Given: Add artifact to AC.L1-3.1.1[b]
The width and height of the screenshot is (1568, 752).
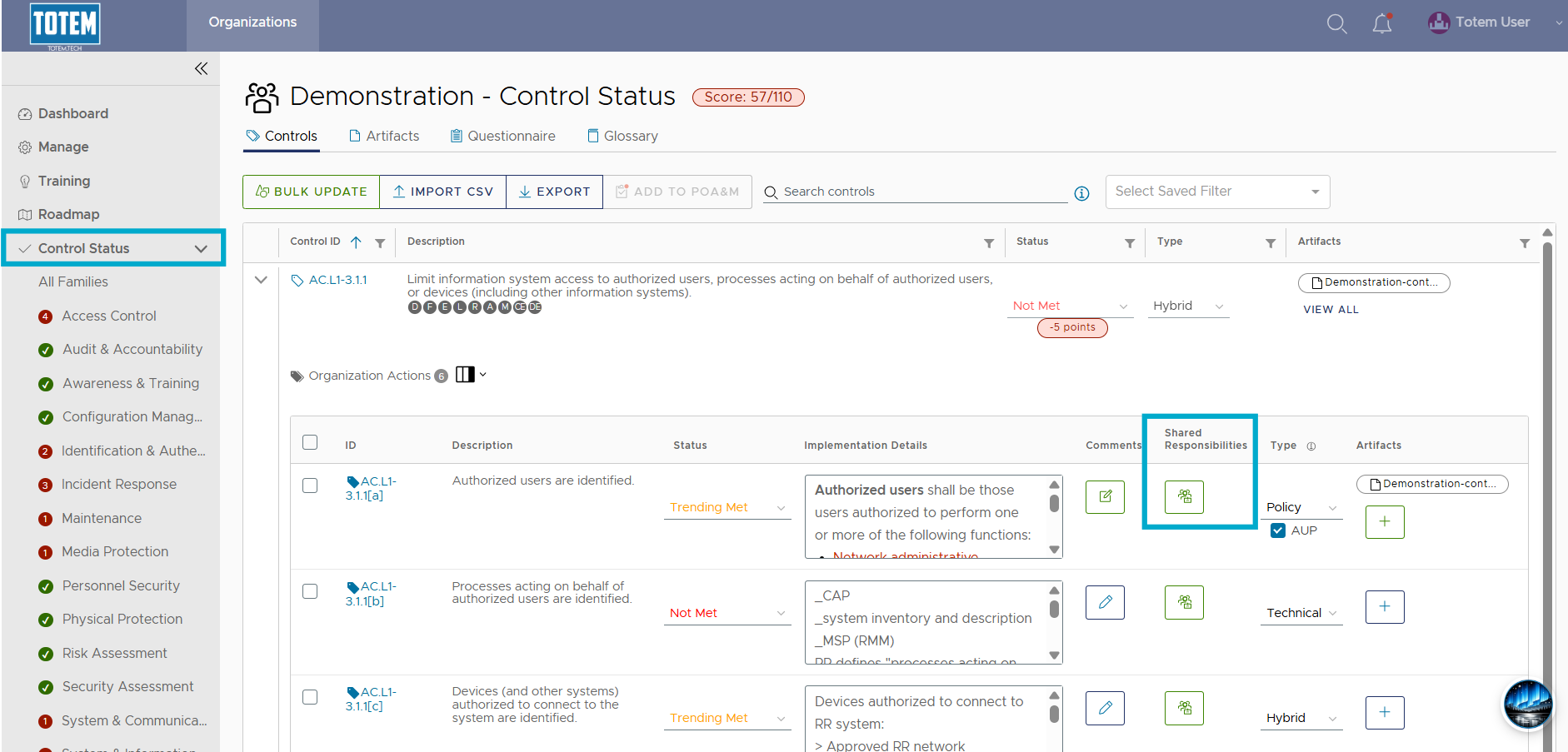Looking at the screenshot, I should coord(1385,607).
